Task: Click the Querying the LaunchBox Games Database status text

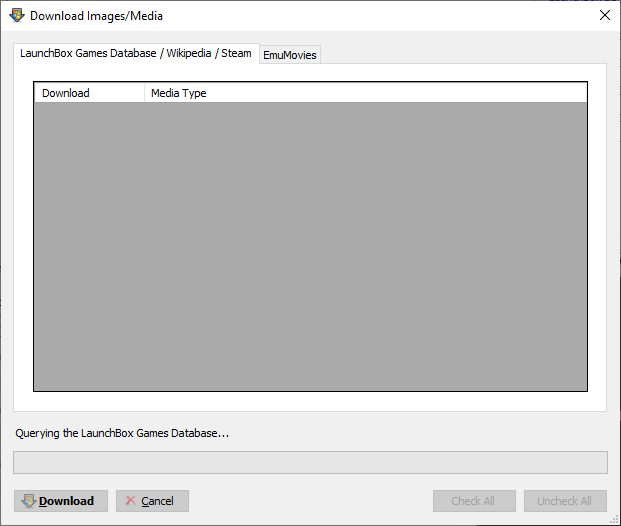Action: (x=122, y=433)
